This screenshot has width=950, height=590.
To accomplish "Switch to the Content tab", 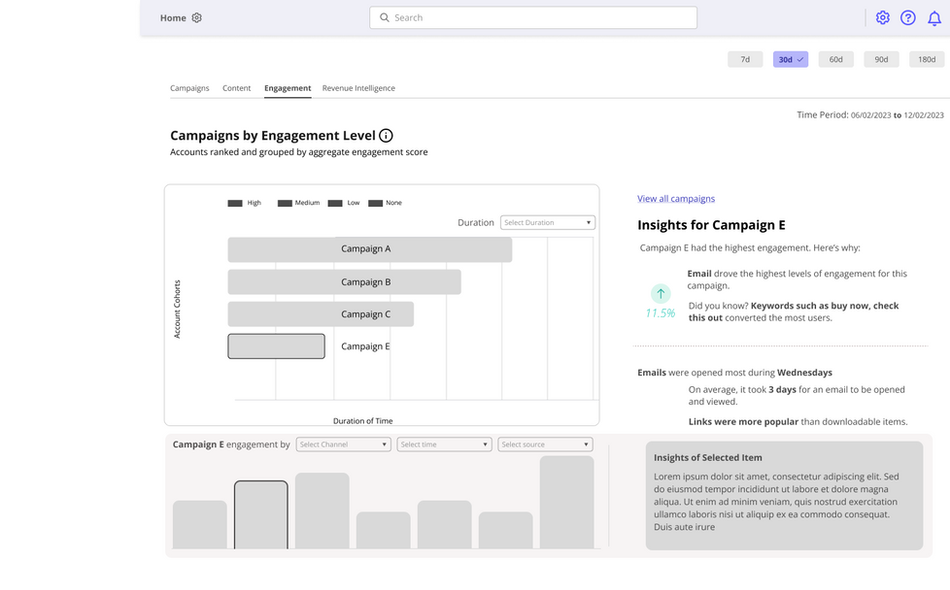I will pos(237,88).
